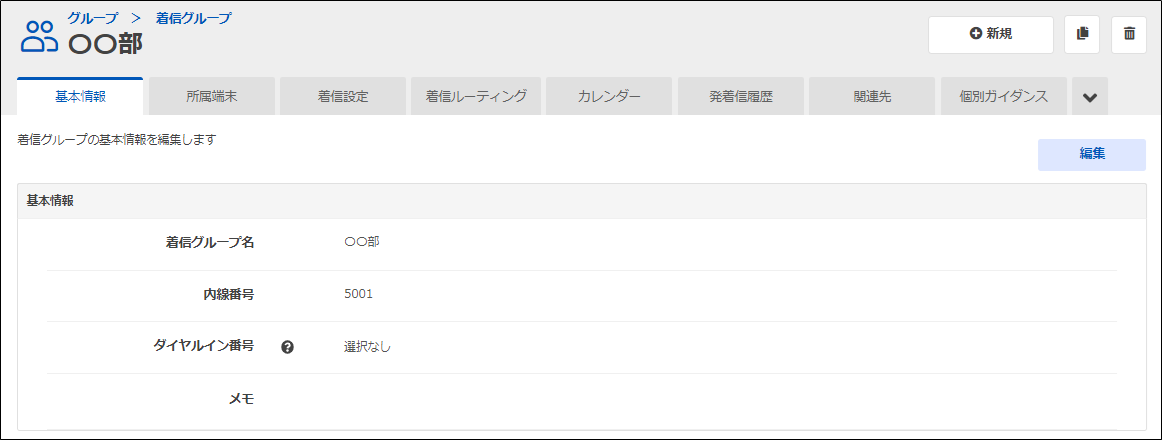Image resolution: width=1162 pixels, height=440 pixels.
Task: Click the 編集 button
Action: (x=1092, y=155)
